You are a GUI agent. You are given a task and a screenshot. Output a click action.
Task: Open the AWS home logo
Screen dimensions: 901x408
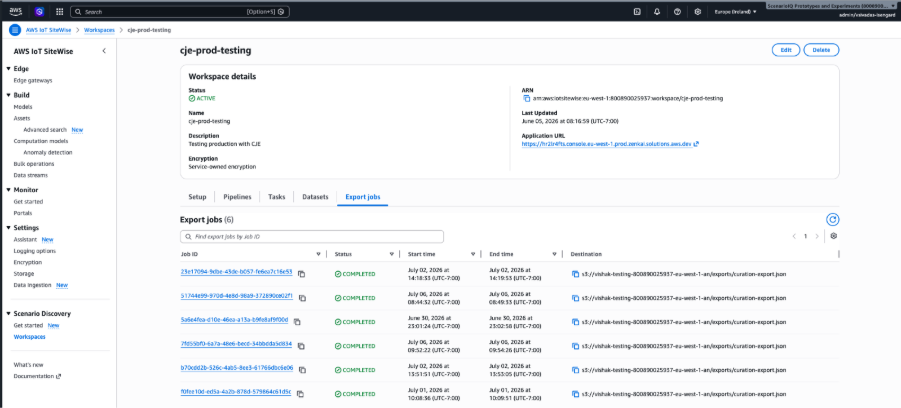(16, 11)
